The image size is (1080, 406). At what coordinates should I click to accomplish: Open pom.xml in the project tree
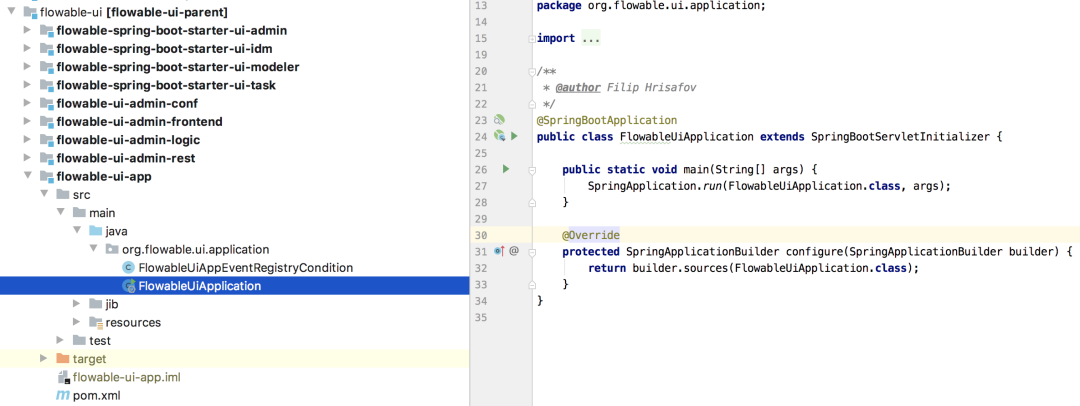click(x=96, y=395)
